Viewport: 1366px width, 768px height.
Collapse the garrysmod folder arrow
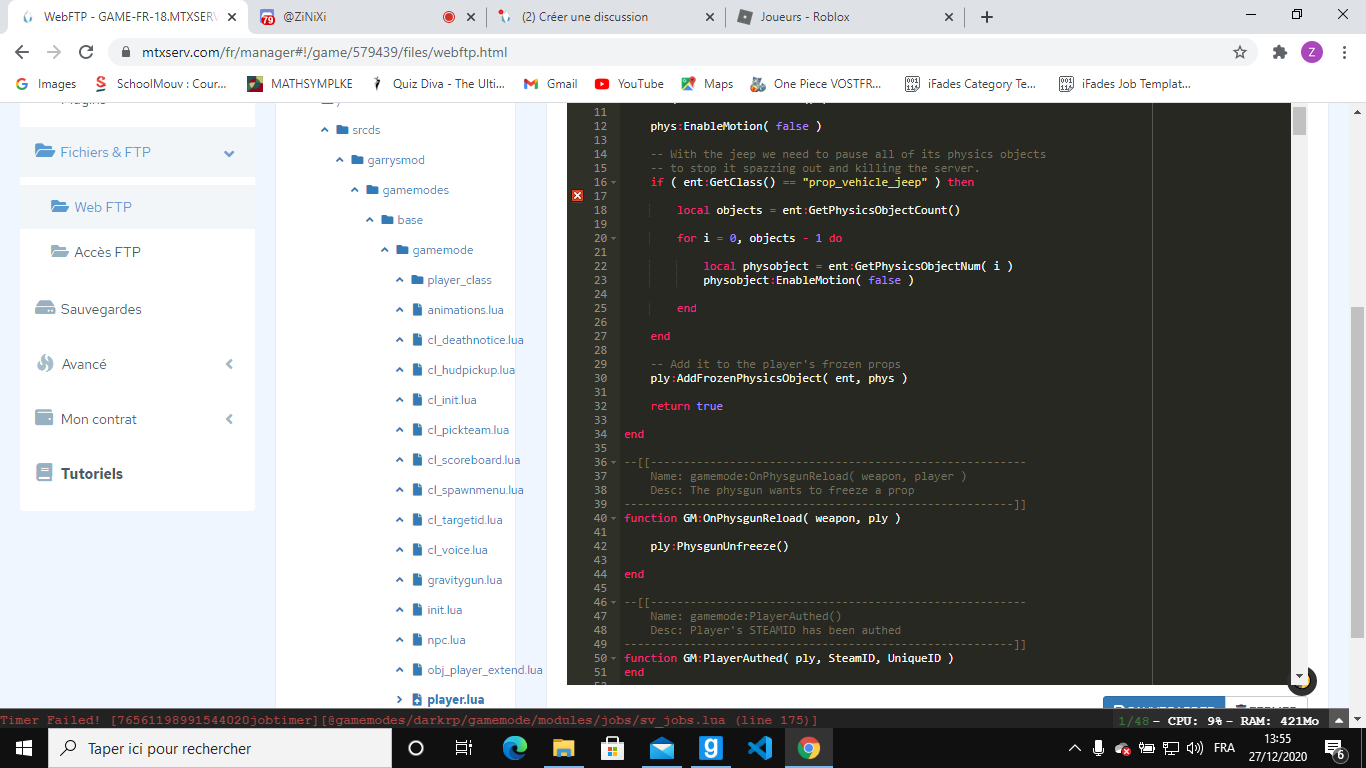tap(340, 160)
